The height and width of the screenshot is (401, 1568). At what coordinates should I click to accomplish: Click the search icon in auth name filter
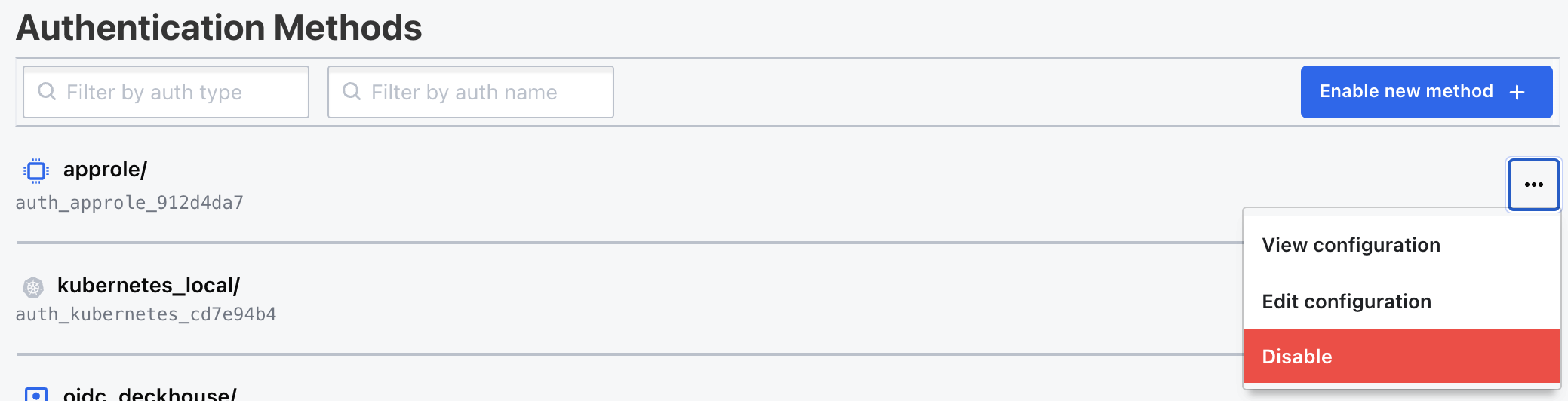(352, 92)
